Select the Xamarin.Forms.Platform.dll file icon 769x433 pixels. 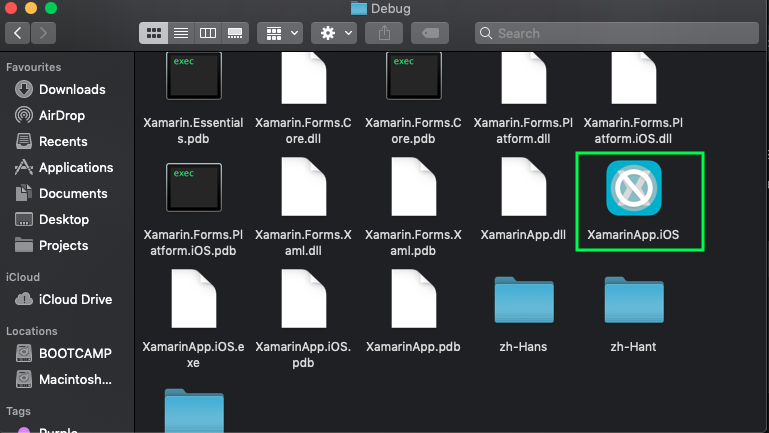coord(523,78)
